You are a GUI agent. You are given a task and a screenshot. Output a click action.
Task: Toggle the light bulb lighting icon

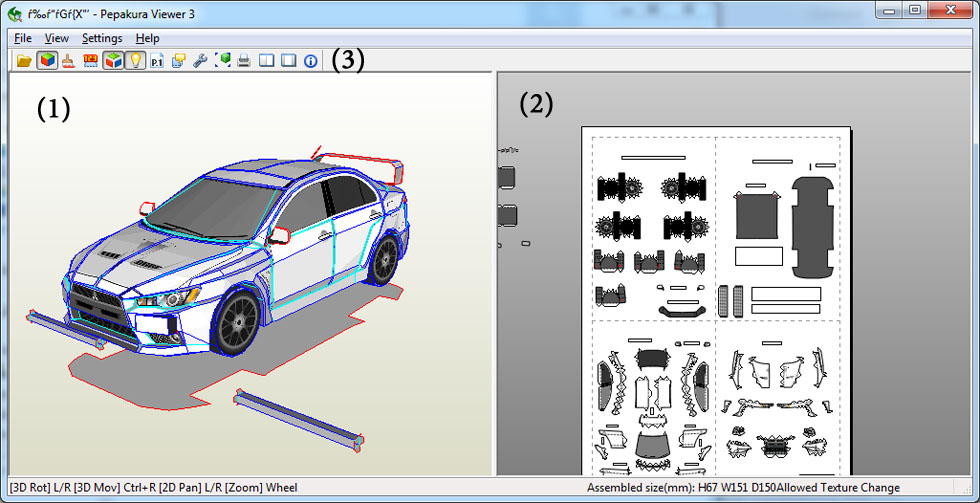(135, 61)
